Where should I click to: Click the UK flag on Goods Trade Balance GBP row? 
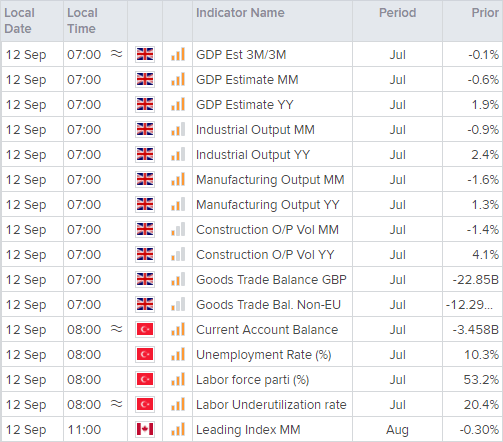tap(145, 279)
